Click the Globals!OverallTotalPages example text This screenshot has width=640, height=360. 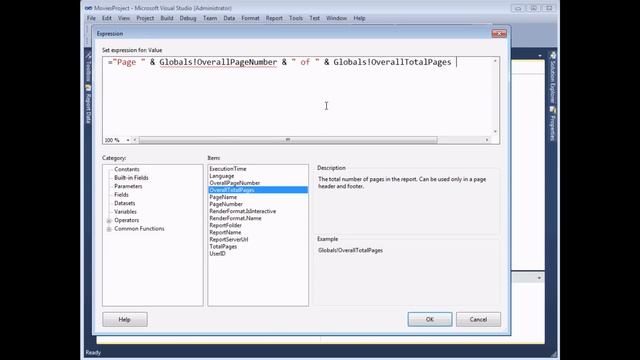[x=350, y=251]
